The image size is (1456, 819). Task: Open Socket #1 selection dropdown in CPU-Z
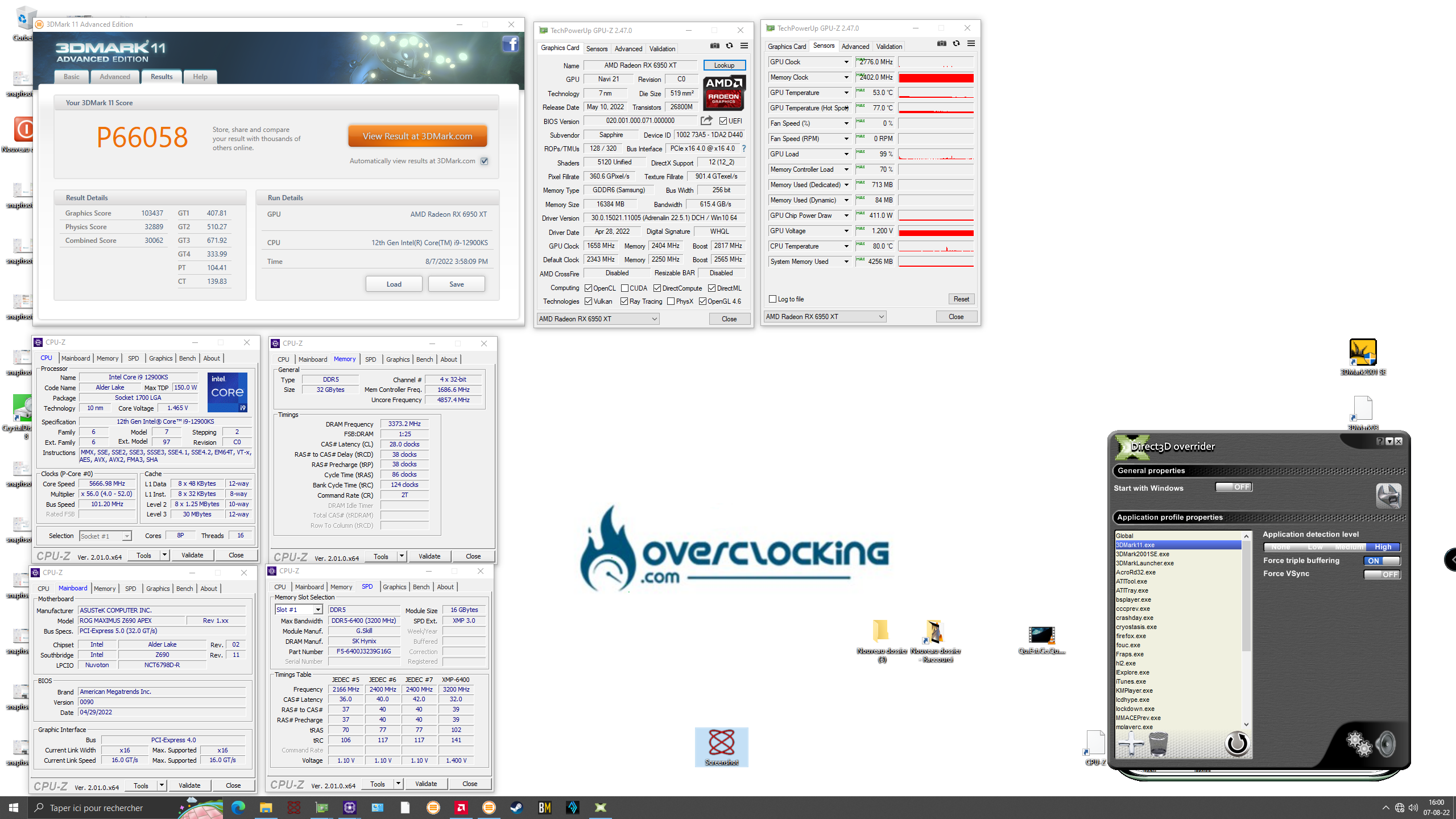tap(106, 536)
